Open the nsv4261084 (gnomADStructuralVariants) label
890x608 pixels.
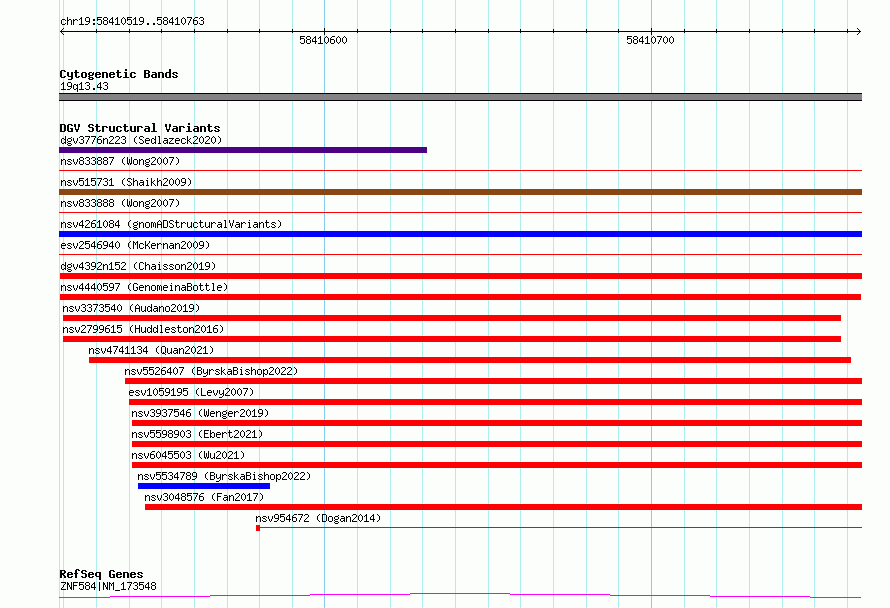tap(171, 224)
